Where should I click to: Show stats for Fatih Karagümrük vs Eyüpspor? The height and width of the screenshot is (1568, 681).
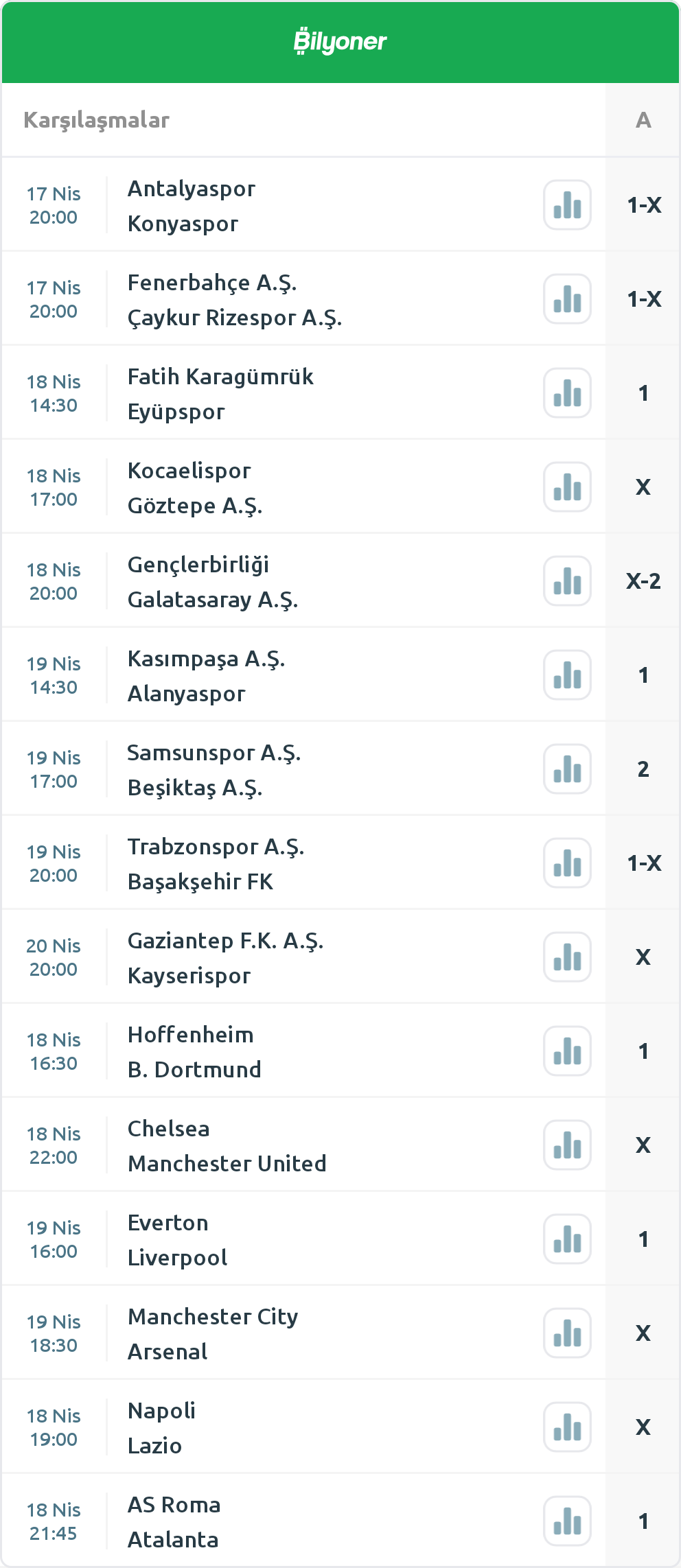click(567, 393)
